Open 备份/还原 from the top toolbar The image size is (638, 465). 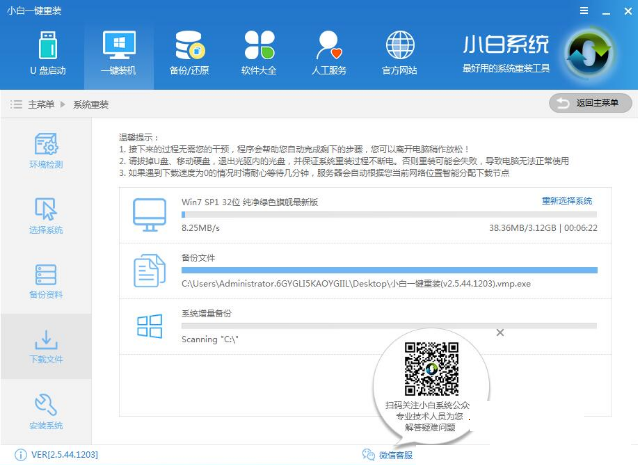point(188,53)
